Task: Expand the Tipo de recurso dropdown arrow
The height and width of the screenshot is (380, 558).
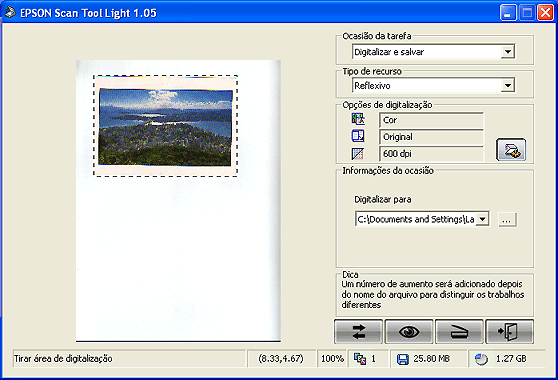Action: (x=508, y=85)
